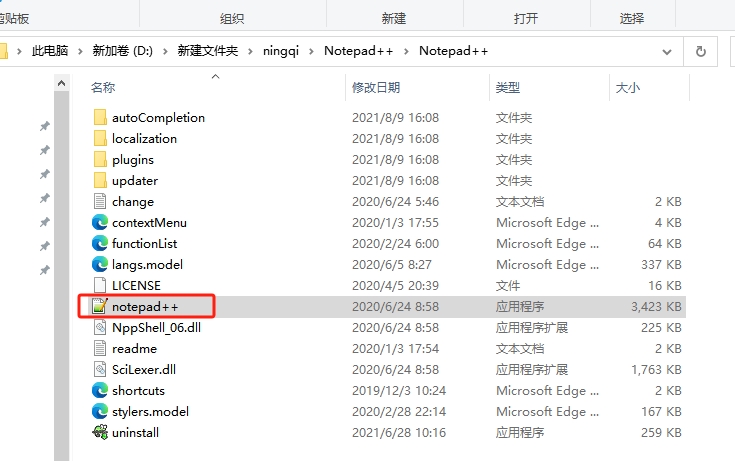The image size is (735, 461).
Task: Expand the chevron before 此电脑
Action: [x=19, y=51]
